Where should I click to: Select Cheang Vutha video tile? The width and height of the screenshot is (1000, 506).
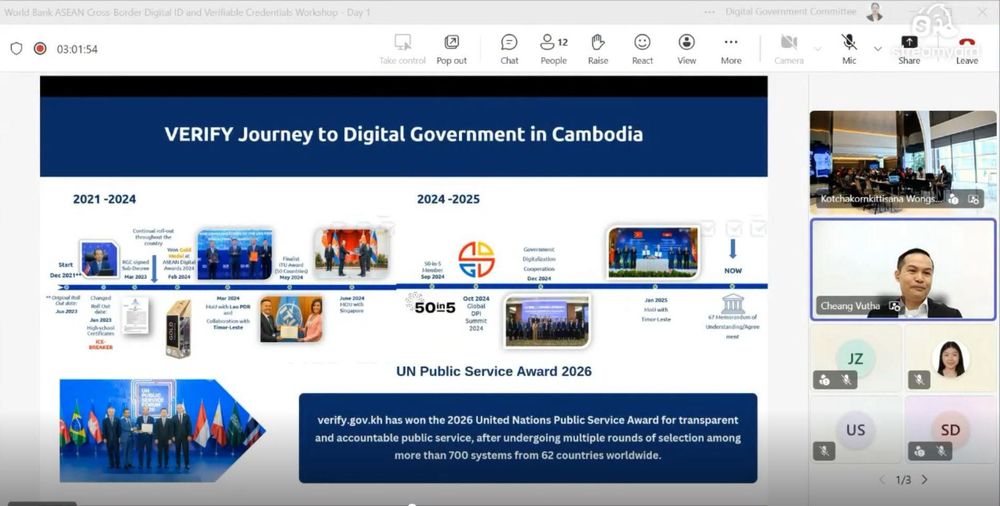[x=902, y=269]
